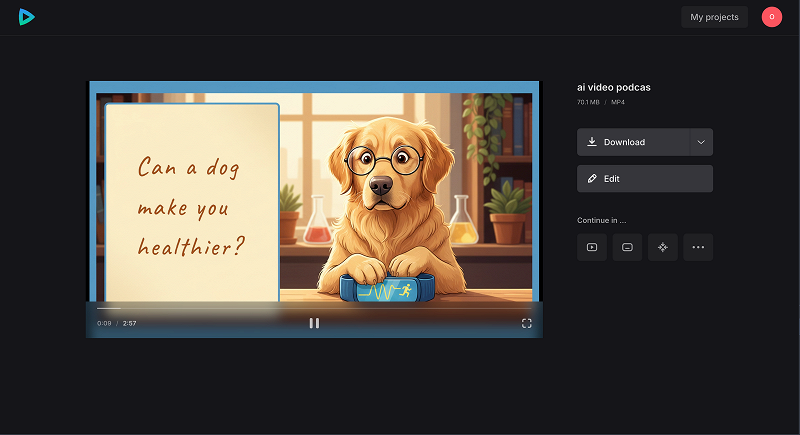This screenshot has width=800, height=435.
Task: Click the 2:57 duration text
Action: click(130, 323)
